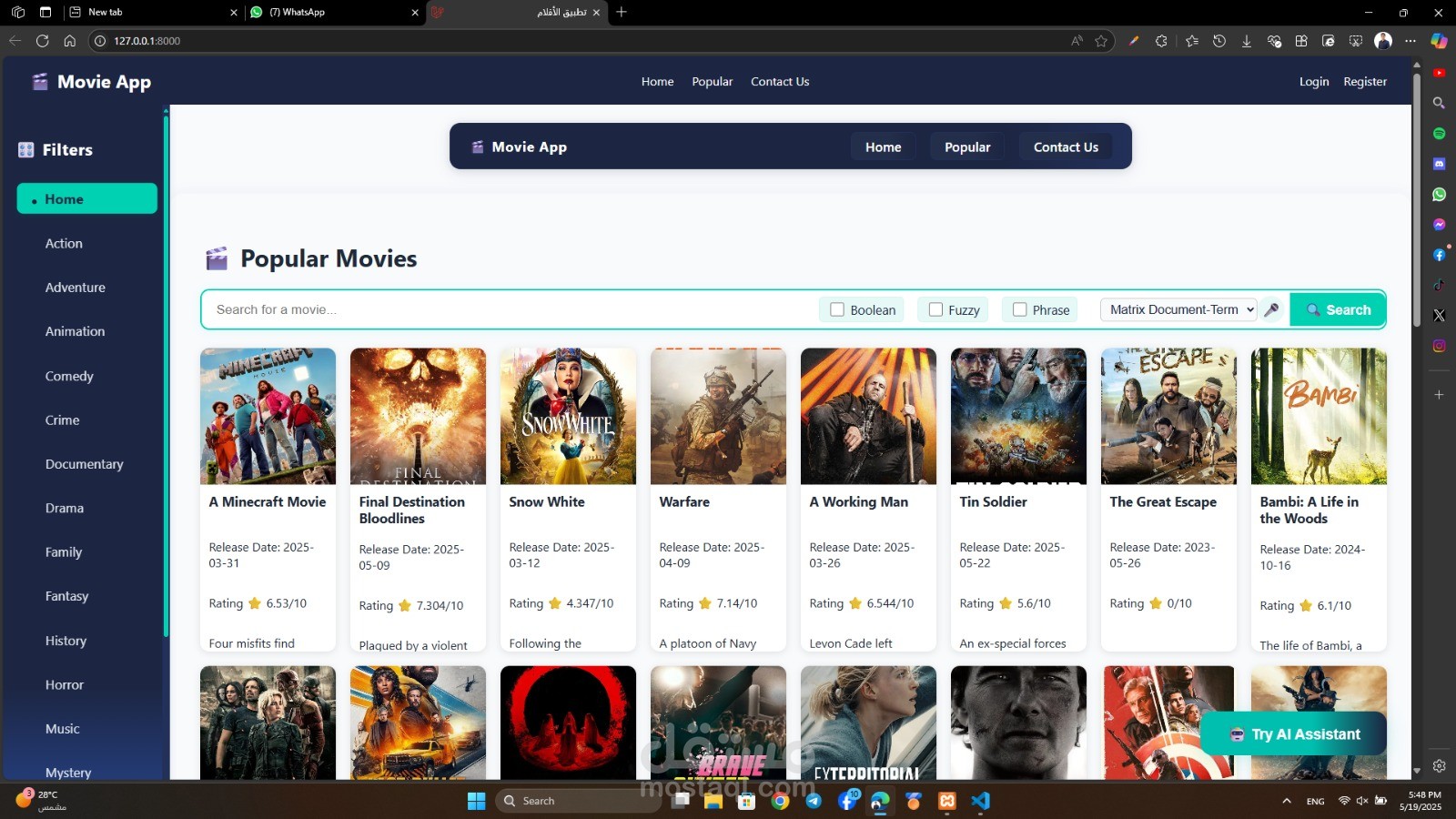Viewport: 1456px width, 819px height.
Task: Click Contact Us in the inner navbar
Action: click(1066, 147)
